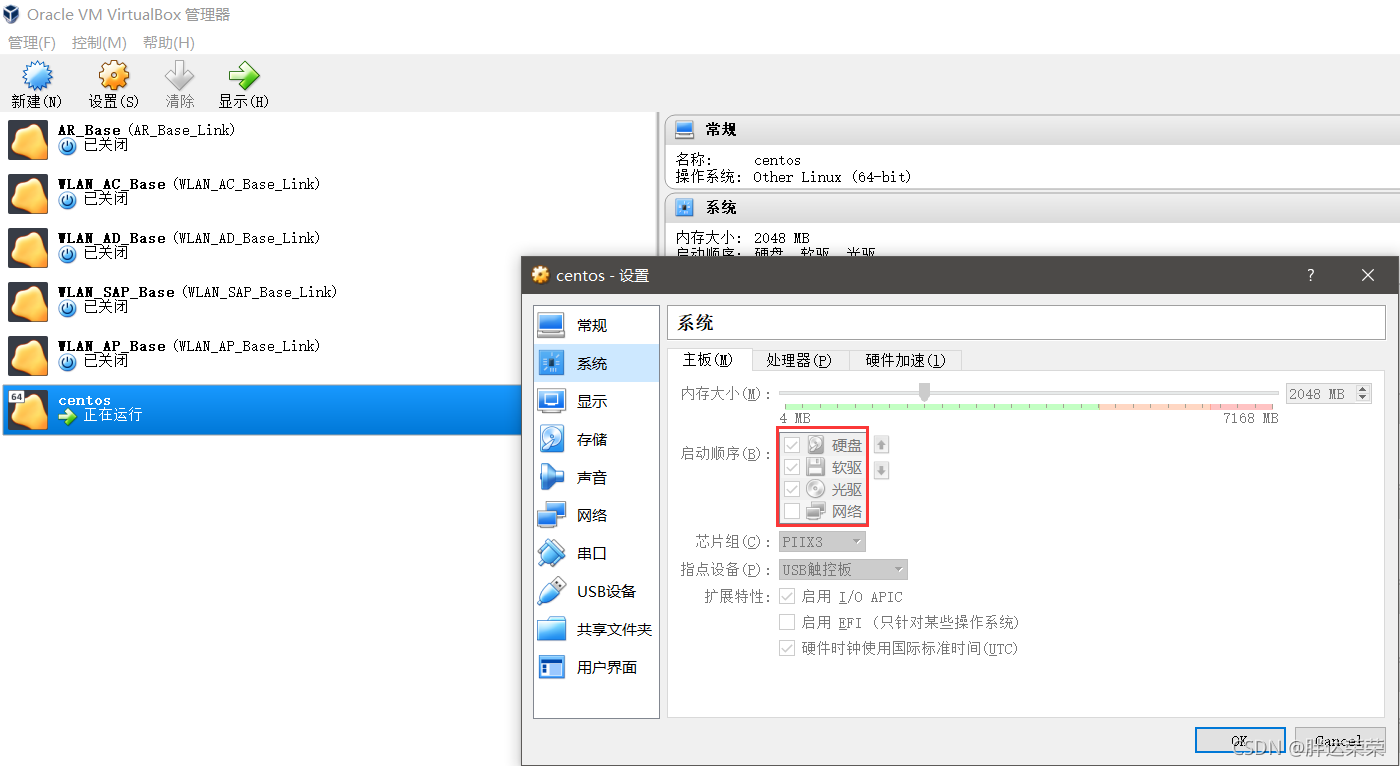
Task: Move boot device down with arrow button
Action: pyautogui.click(x=882, y=470)
